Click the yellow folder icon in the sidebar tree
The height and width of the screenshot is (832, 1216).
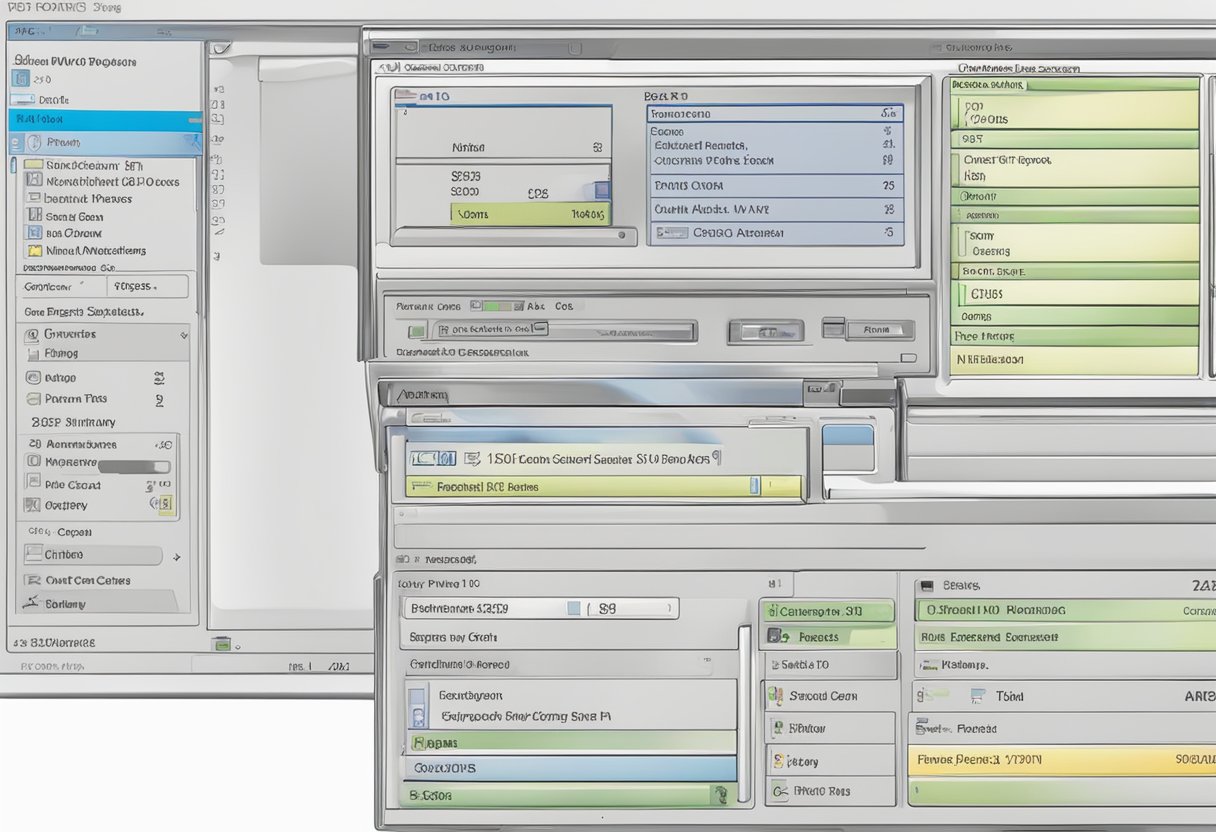coord(35,251)
